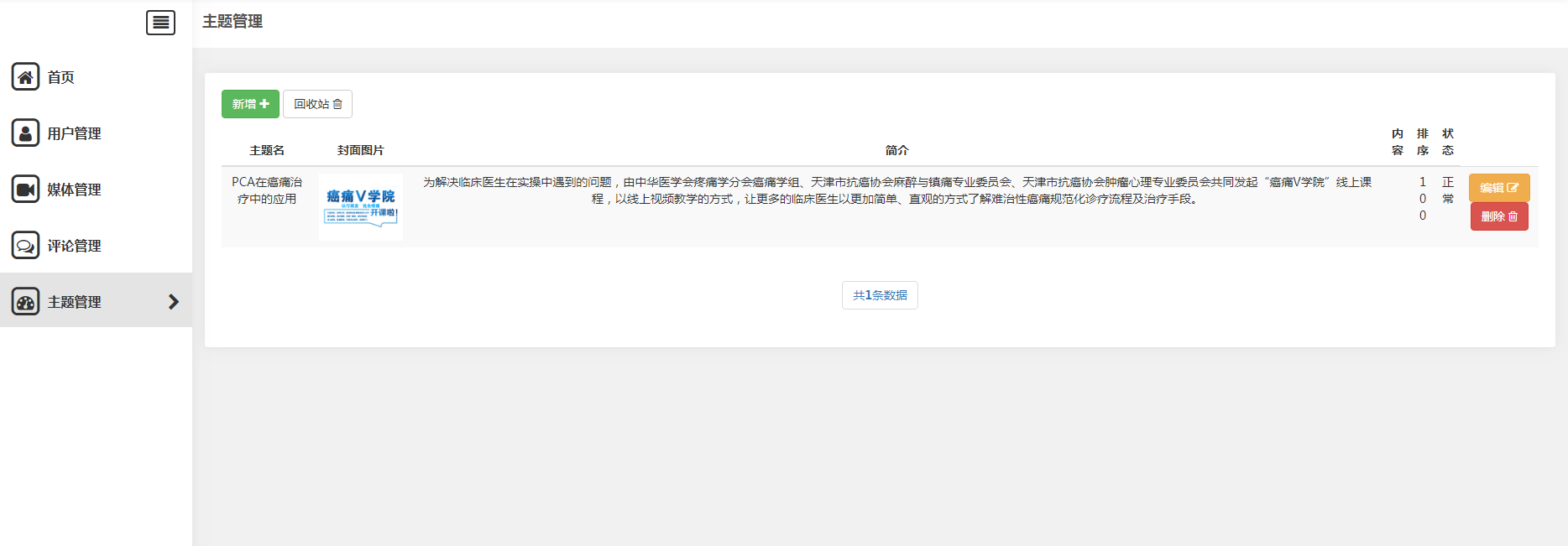Screen dimensions: 1568x546
Task: Open the 首页 menu item text
Action: pos(60,77)
